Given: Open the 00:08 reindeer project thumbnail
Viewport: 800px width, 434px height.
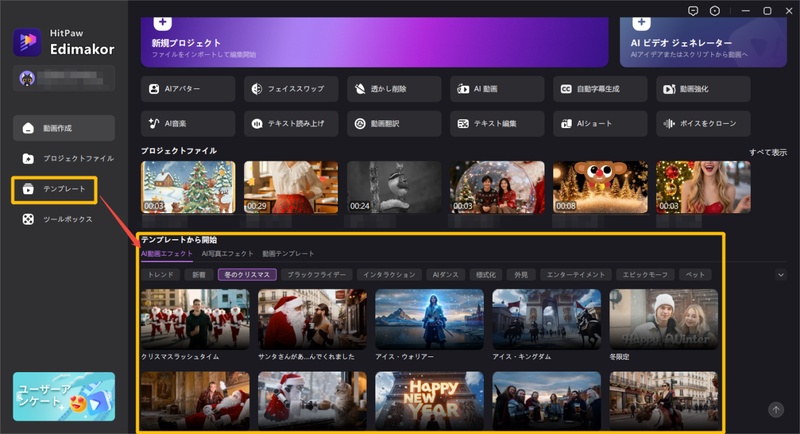Looking at the screenshot, I should pyautogui.click(x=600, y=187).
